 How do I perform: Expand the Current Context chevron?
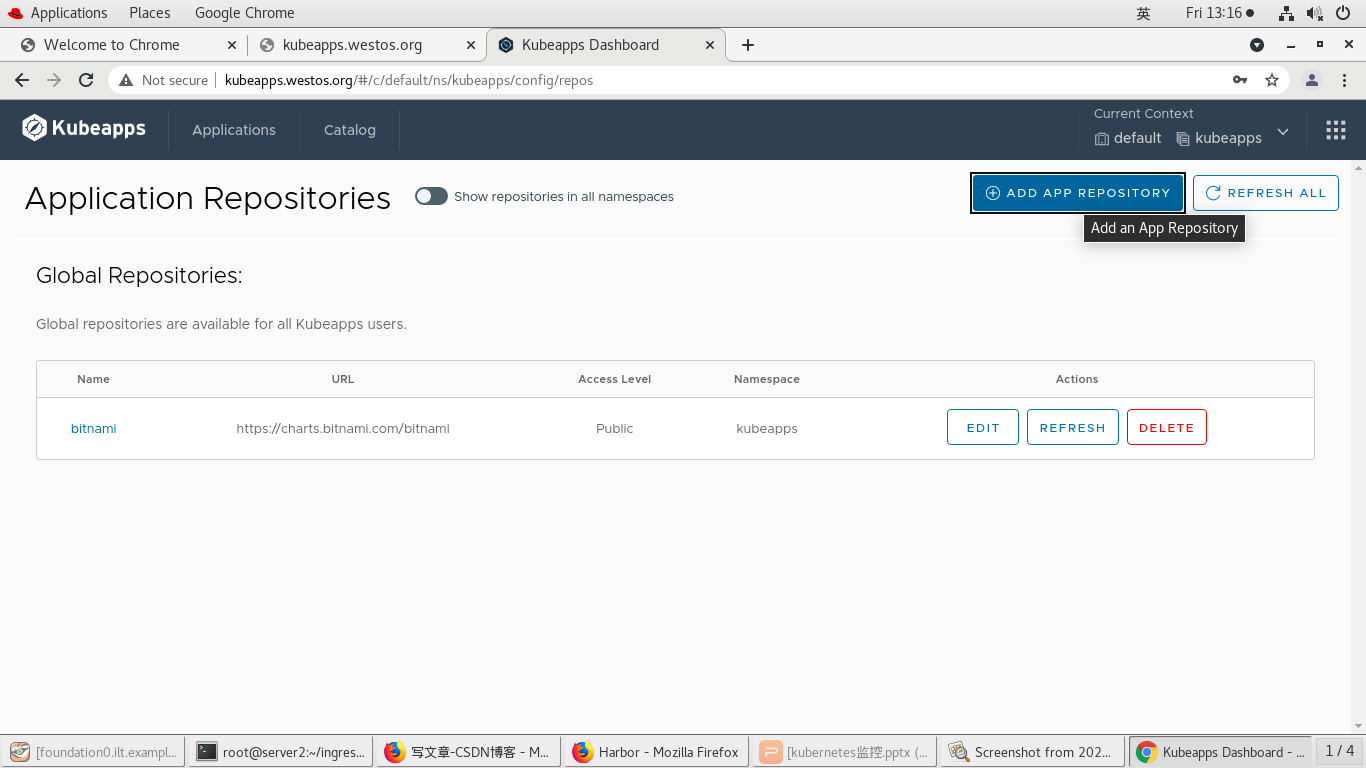tap(1283, 132)
